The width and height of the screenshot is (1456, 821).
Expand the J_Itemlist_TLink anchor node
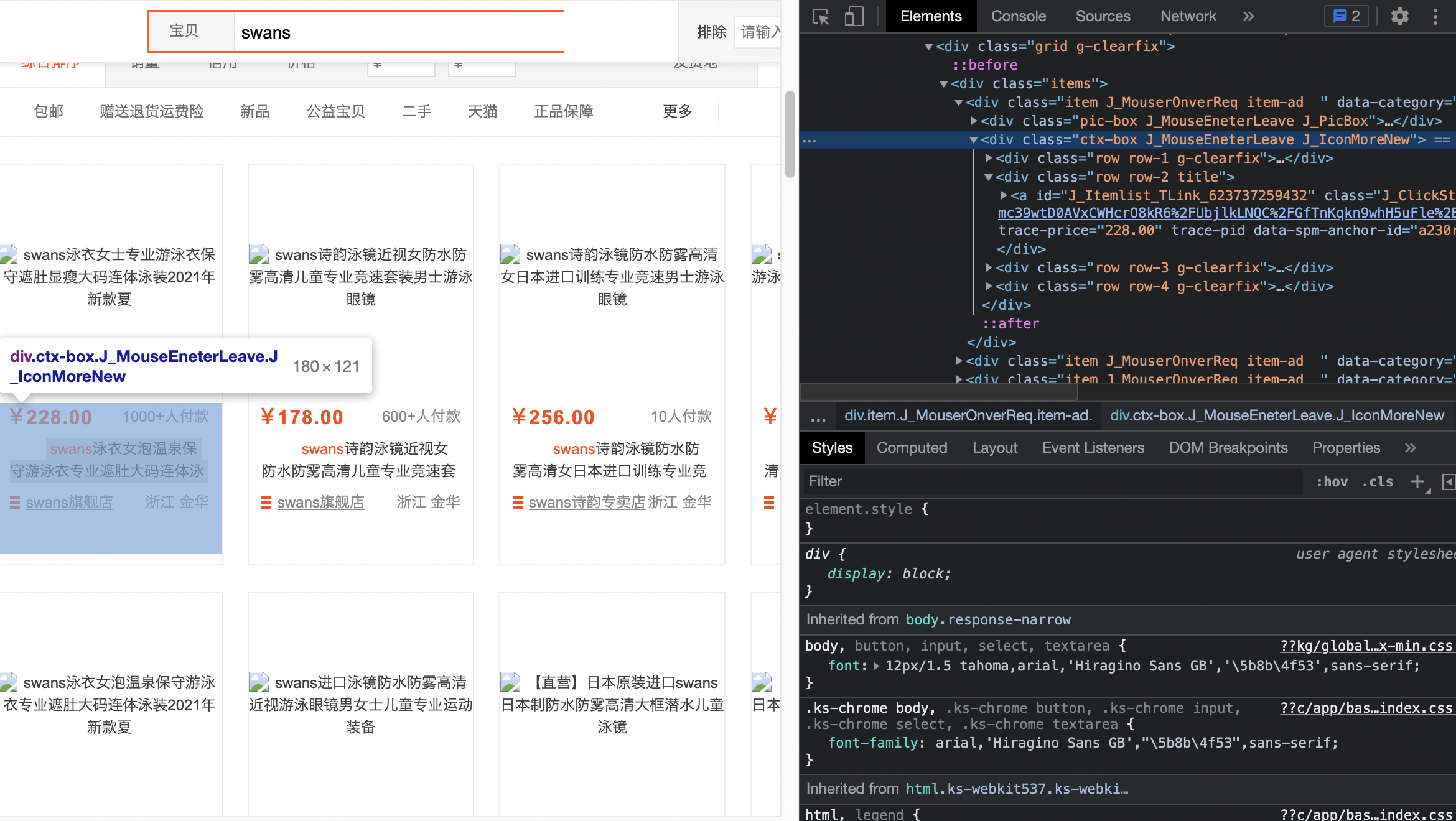click(x=1004, y=195)
